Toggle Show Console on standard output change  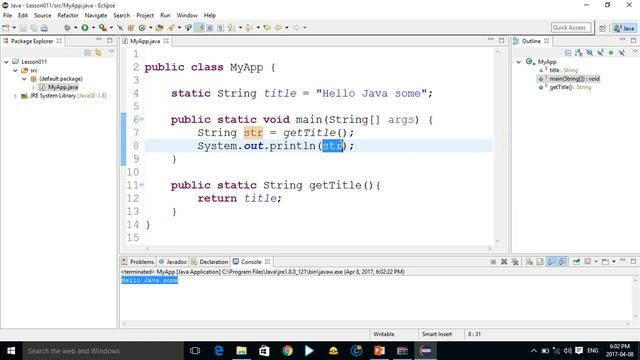pyautogui.click(x=551, y=262)
